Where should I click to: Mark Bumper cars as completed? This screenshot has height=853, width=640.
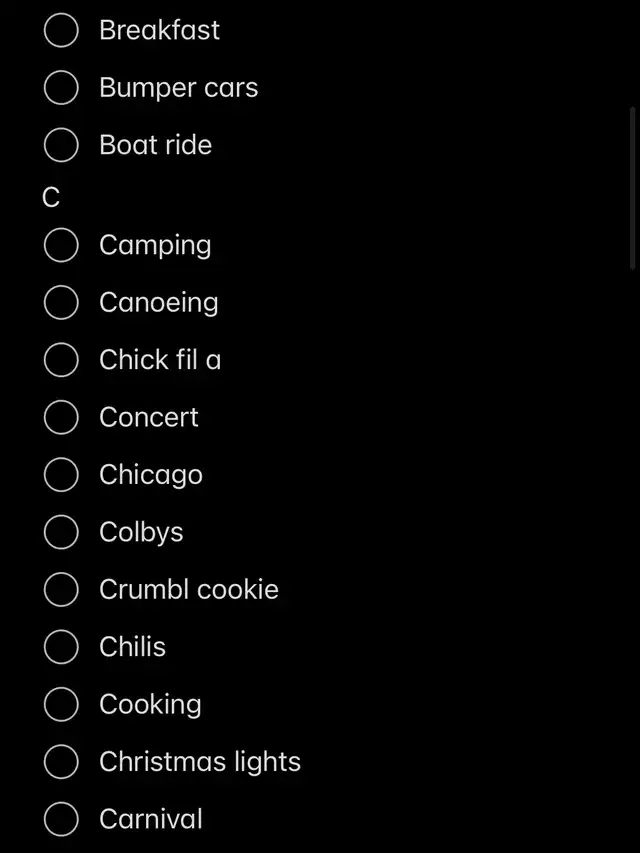[61, 88]
